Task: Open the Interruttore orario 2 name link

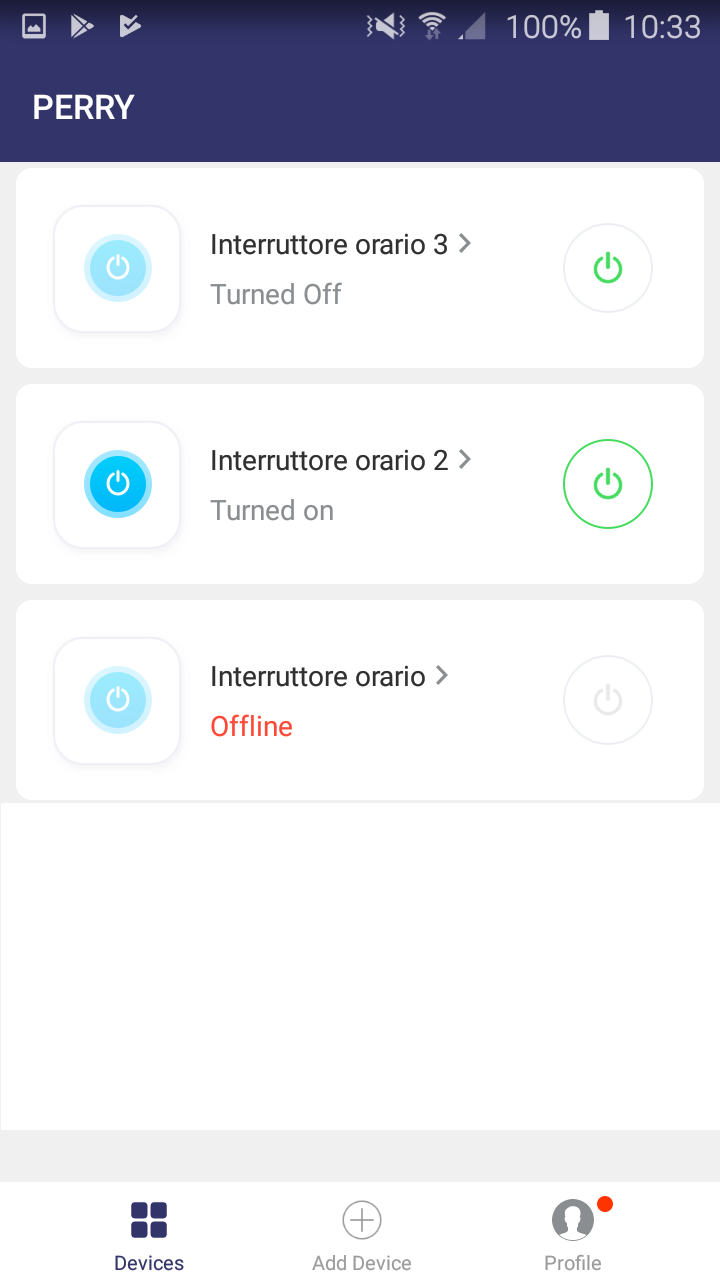Action: [329, 460]
